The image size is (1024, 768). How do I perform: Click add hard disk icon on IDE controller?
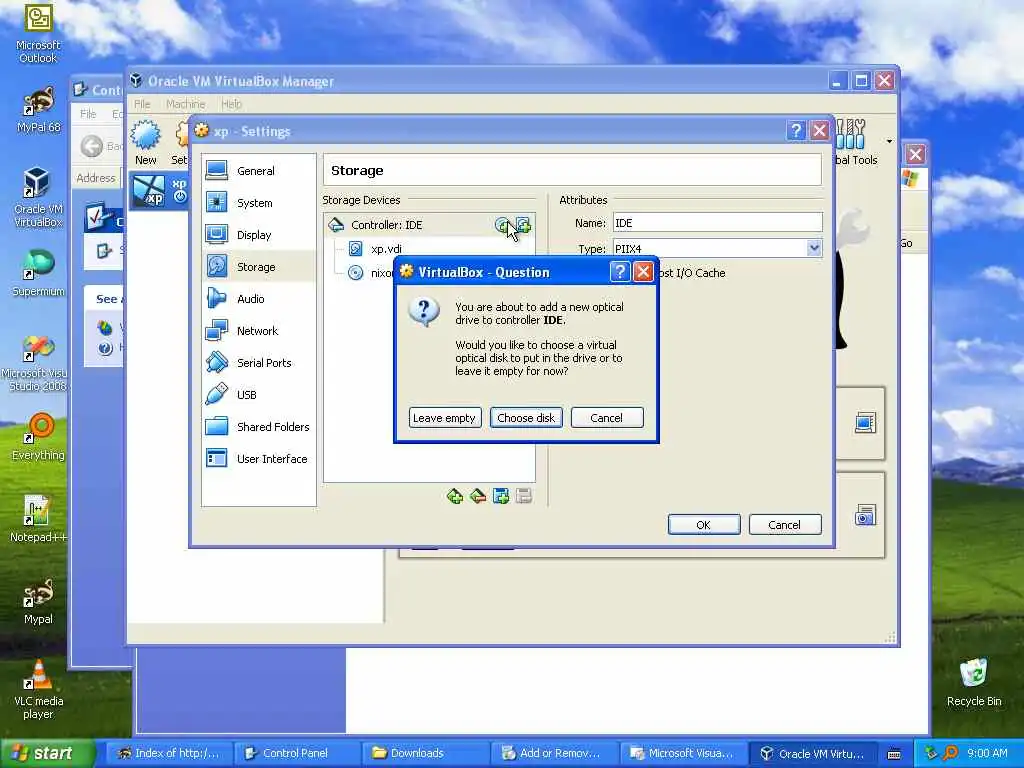[523, 225]
